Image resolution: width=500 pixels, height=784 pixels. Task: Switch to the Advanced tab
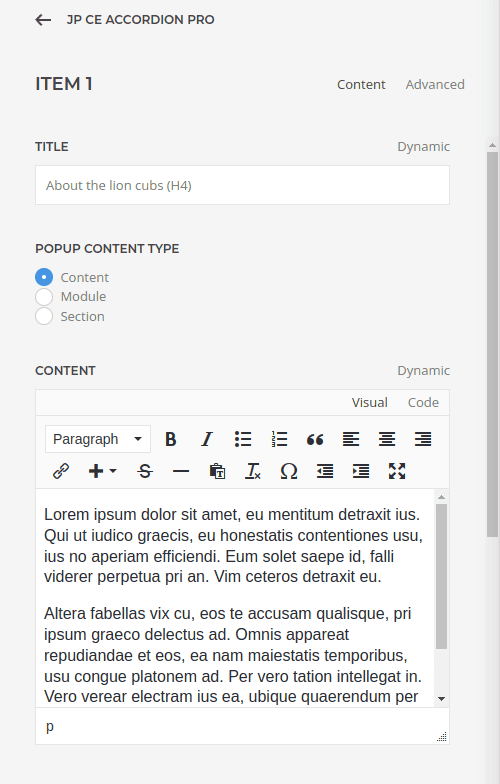pyautogui.click(x=435, y=84)
